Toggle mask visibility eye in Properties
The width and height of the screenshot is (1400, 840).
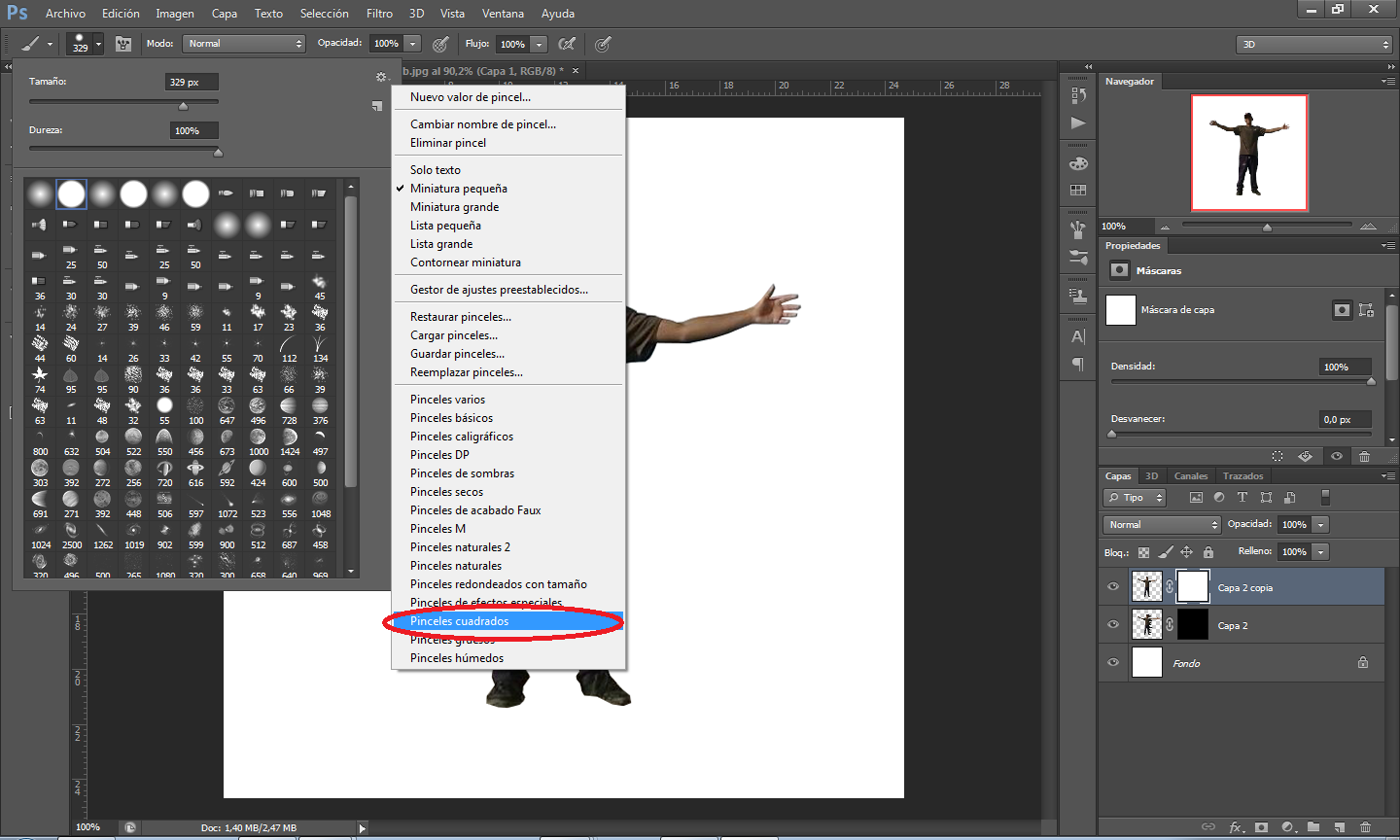click(x=1337, y=456)
